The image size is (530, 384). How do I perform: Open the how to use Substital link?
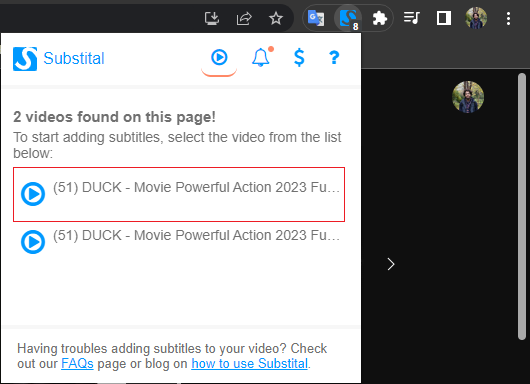[249, 364]
